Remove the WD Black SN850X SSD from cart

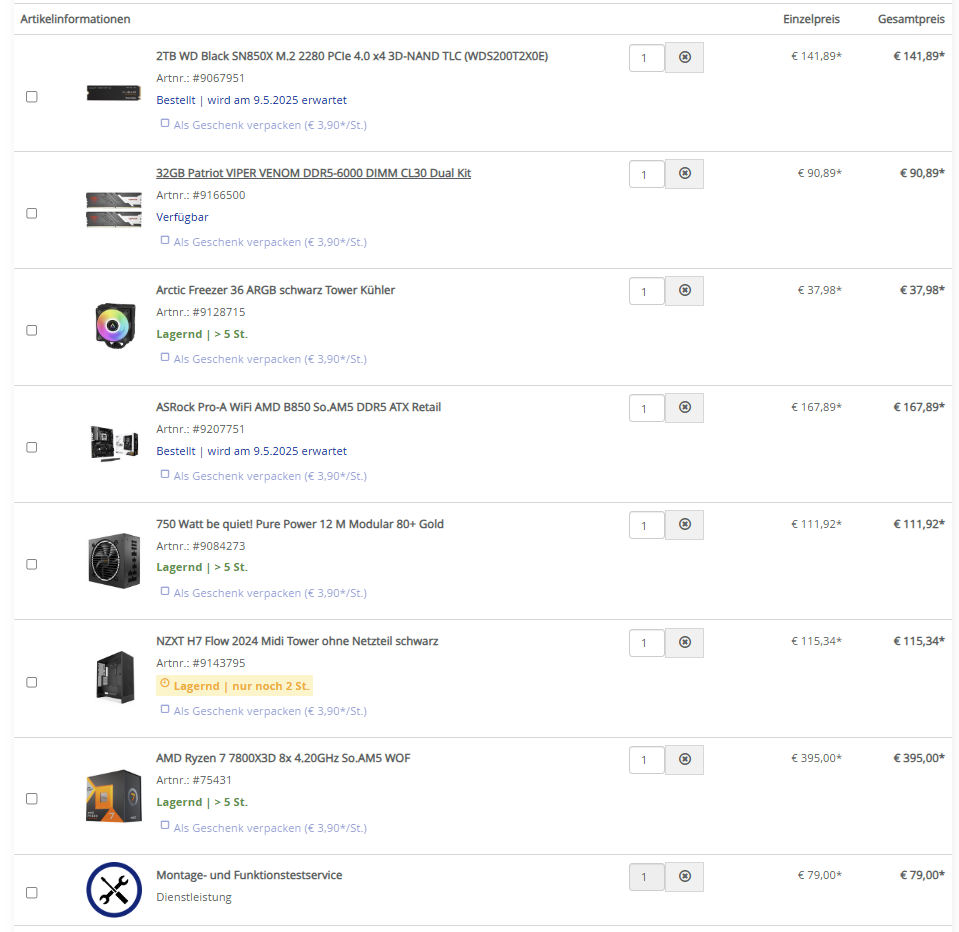pyautogui.click(x=684, y=57)
